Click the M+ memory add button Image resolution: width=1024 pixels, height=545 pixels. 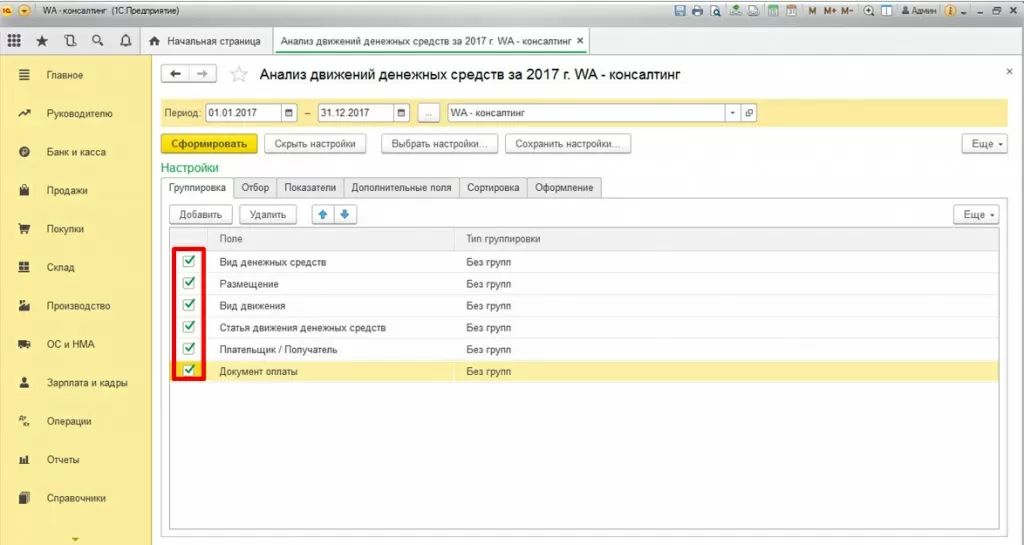[x=830, y=10]
